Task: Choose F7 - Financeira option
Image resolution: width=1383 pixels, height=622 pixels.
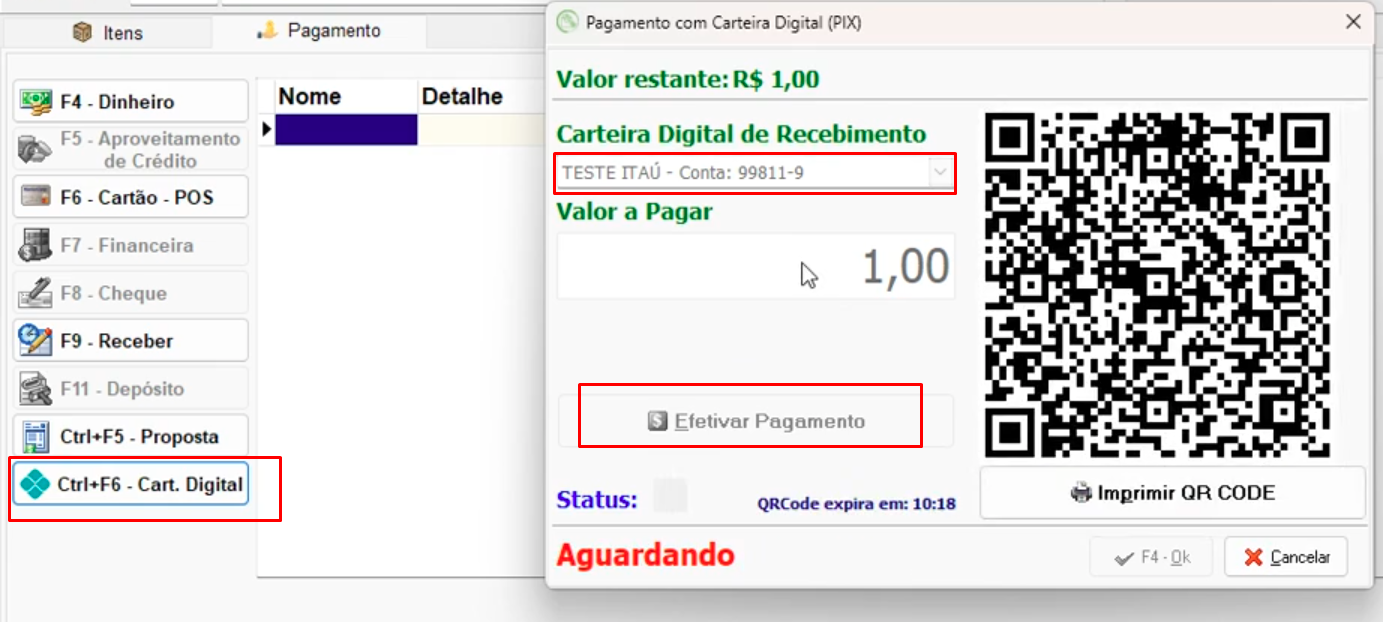Action: click(x=130, y=245)
